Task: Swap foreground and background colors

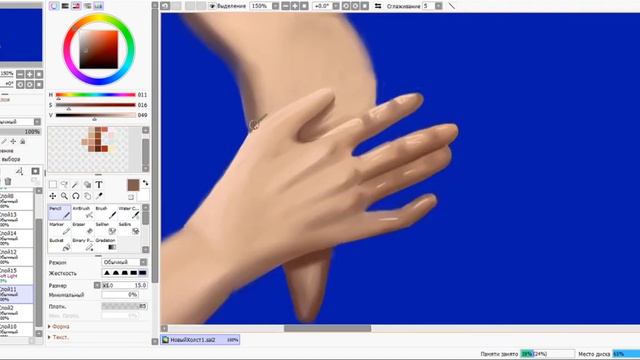Action: (145, 183)
